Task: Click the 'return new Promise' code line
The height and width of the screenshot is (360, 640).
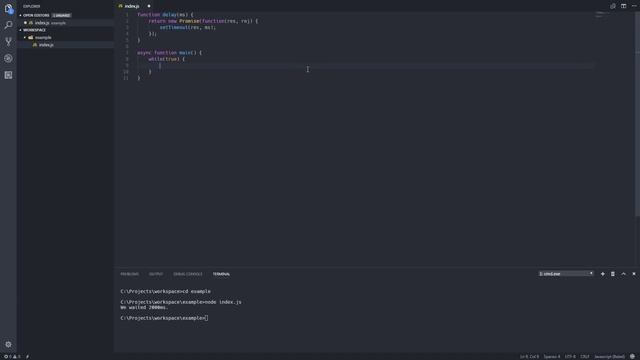Action: [203, 21]
